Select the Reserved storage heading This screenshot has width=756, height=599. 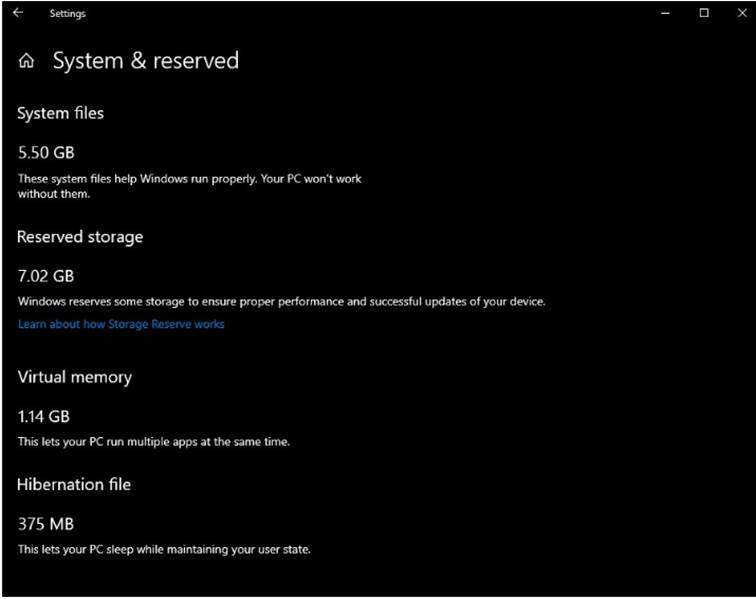pos(80,237)
